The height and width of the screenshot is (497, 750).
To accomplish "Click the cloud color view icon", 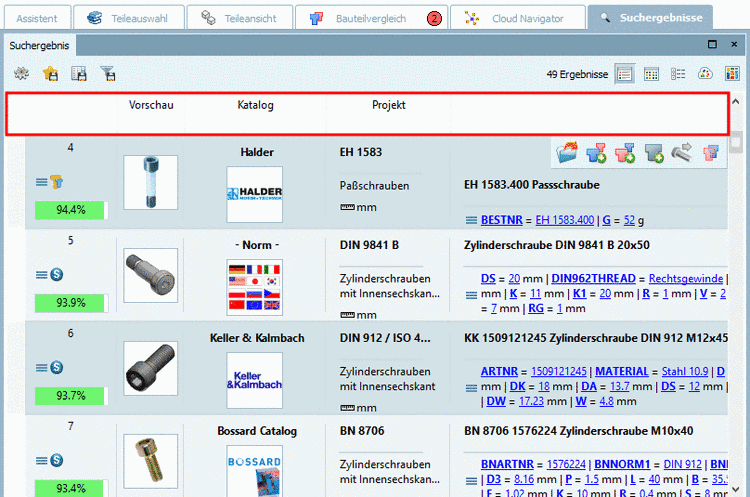I will (705, 74).
